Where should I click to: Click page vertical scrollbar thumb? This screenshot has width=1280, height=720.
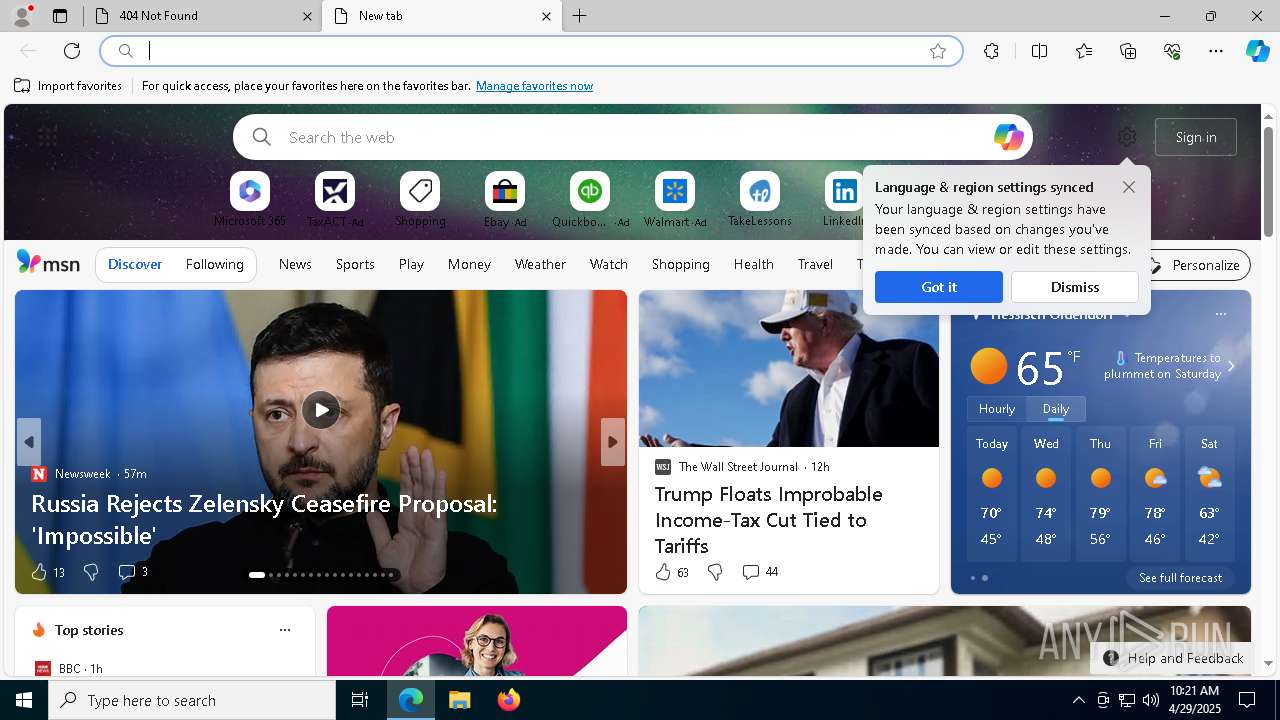1268,180
